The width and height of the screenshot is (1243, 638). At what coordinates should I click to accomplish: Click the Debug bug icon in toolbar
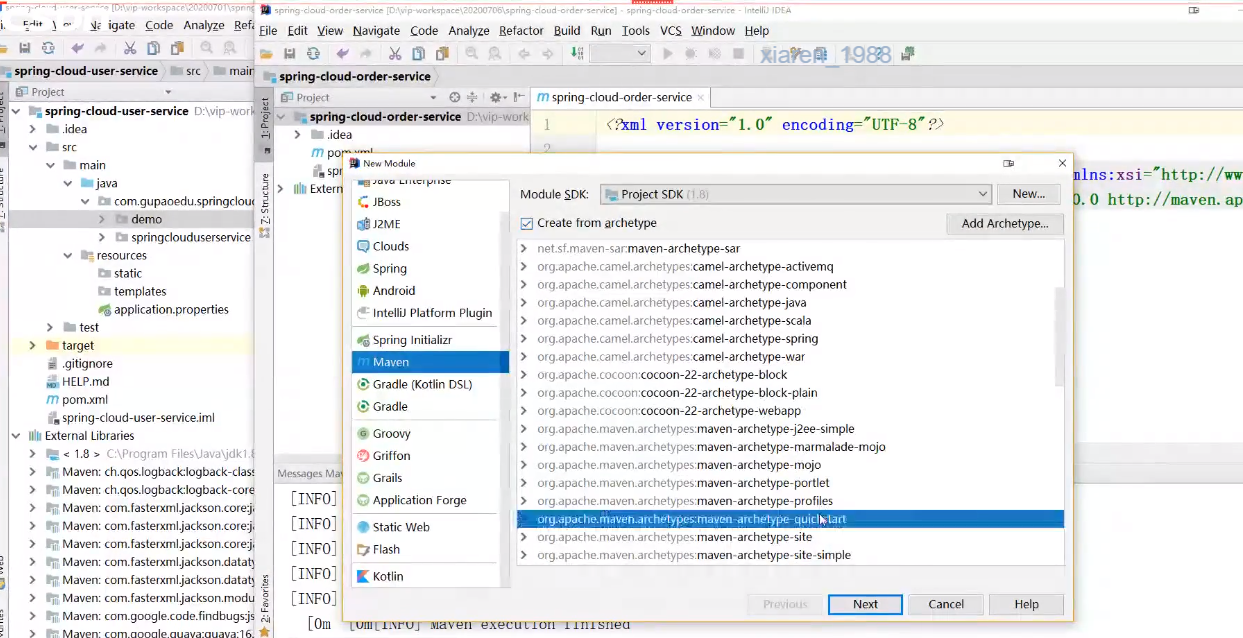[691, 54]
